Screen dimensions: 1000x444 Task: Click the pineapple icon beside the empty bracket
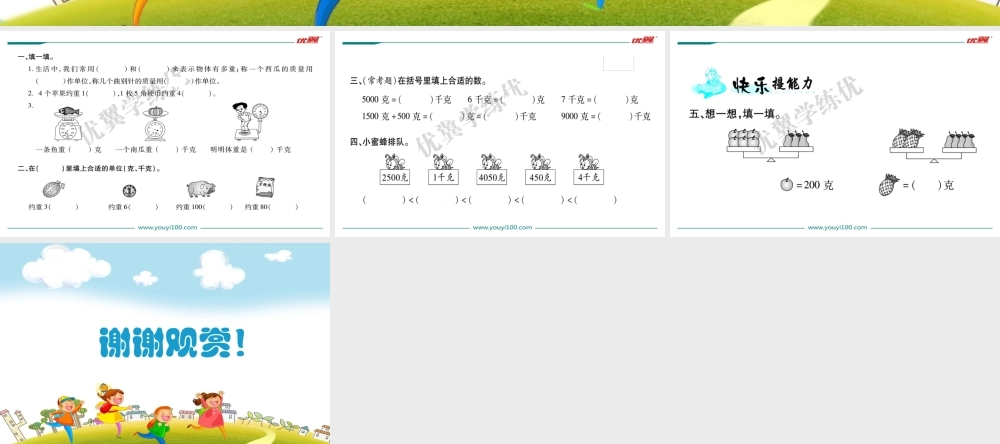888,185
